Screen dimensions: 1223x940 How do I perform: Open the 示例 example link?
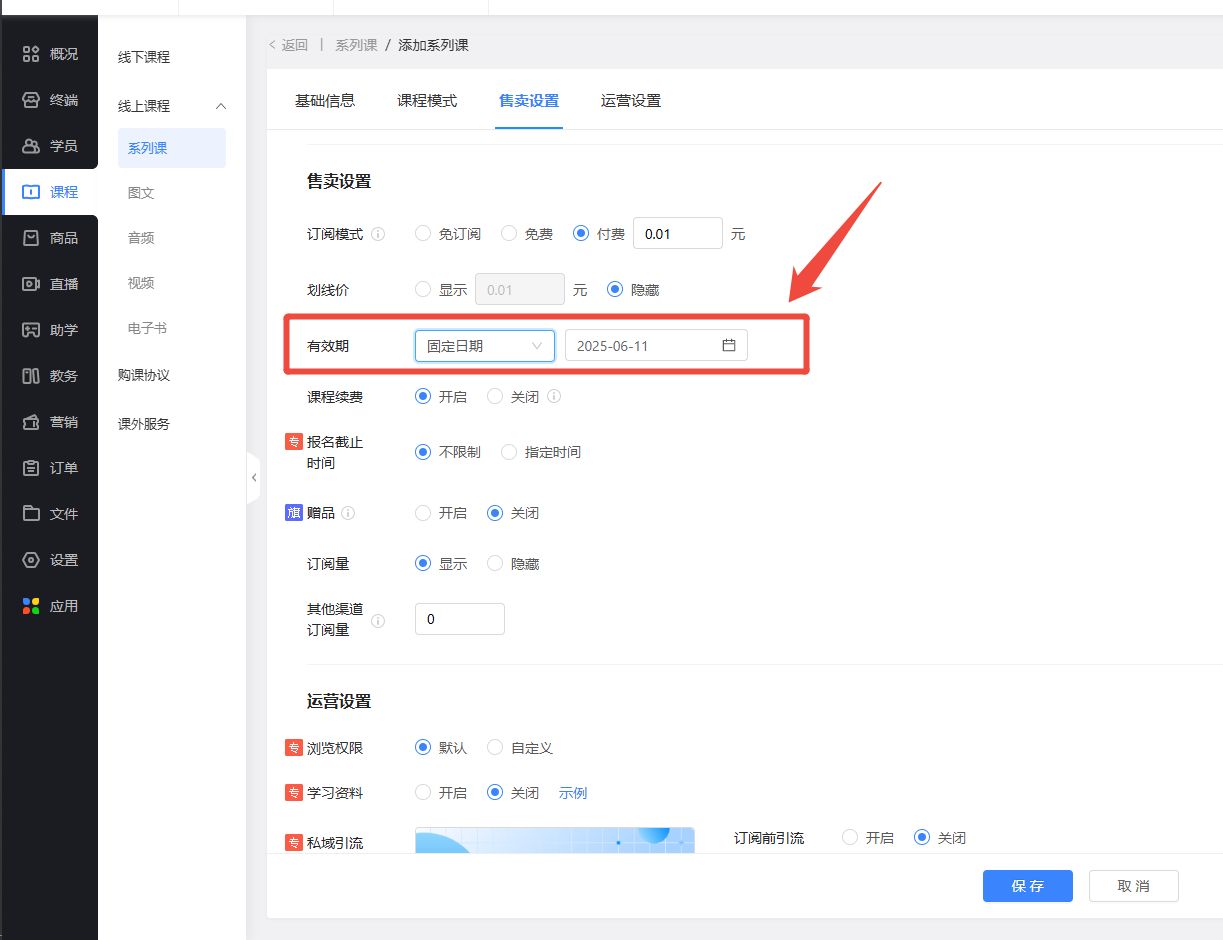click(x=573, y=793)
